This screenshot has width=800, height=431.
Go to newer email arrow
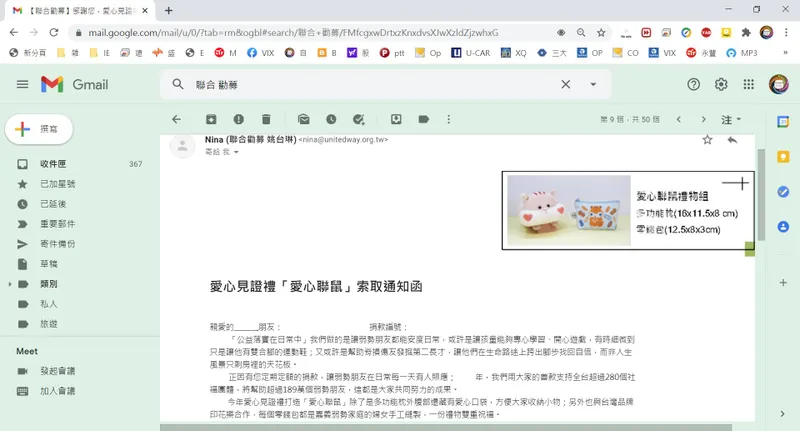[679, 119]
